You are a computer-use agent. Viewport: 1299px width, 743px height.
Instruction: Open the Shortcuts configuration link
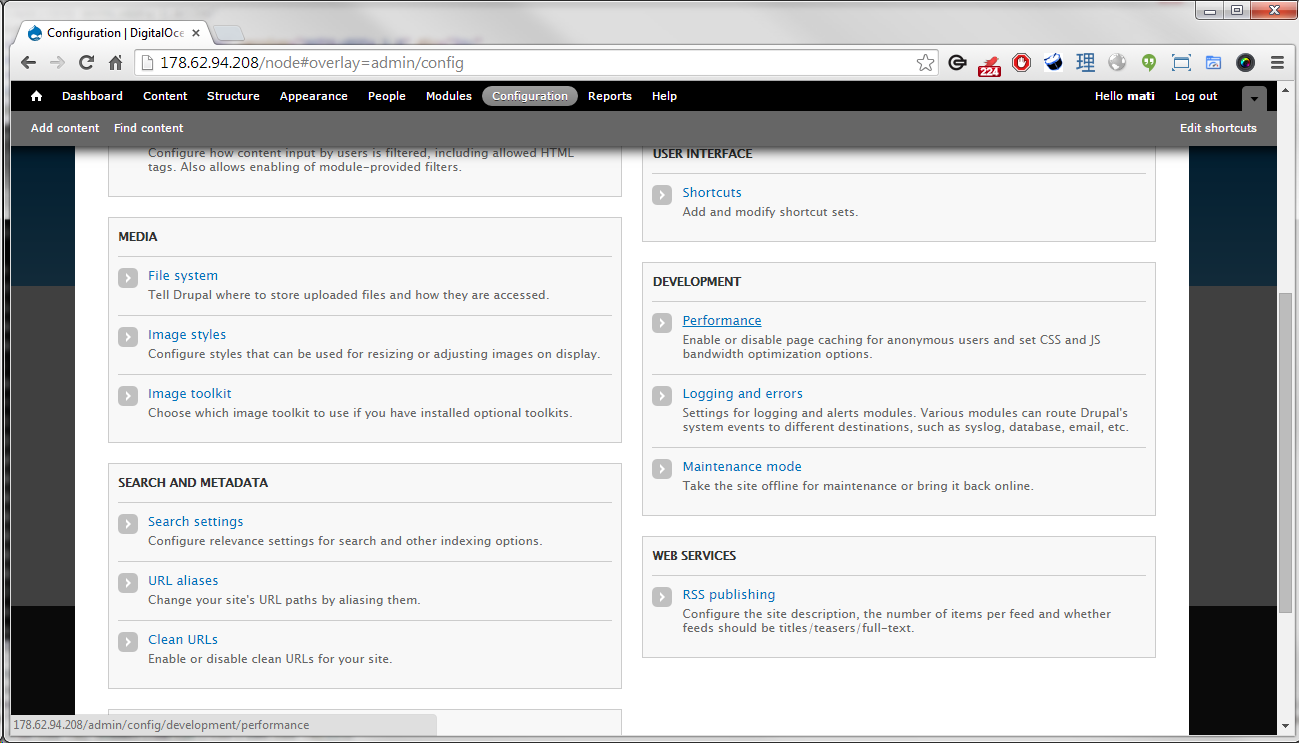tap(712, 193)
